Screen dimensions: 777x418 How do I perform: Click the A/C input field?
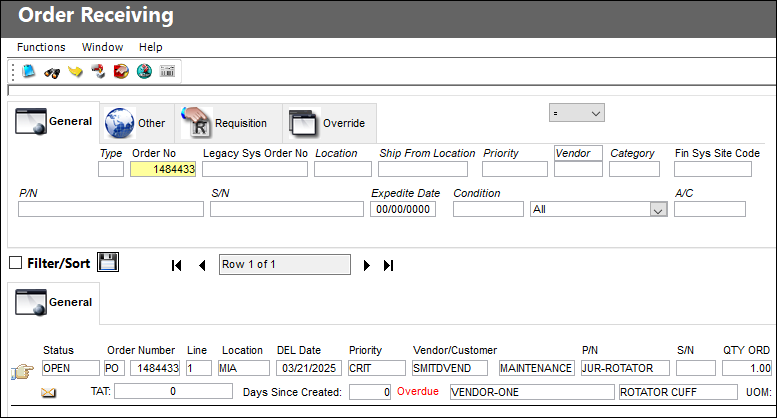point(710,209)
